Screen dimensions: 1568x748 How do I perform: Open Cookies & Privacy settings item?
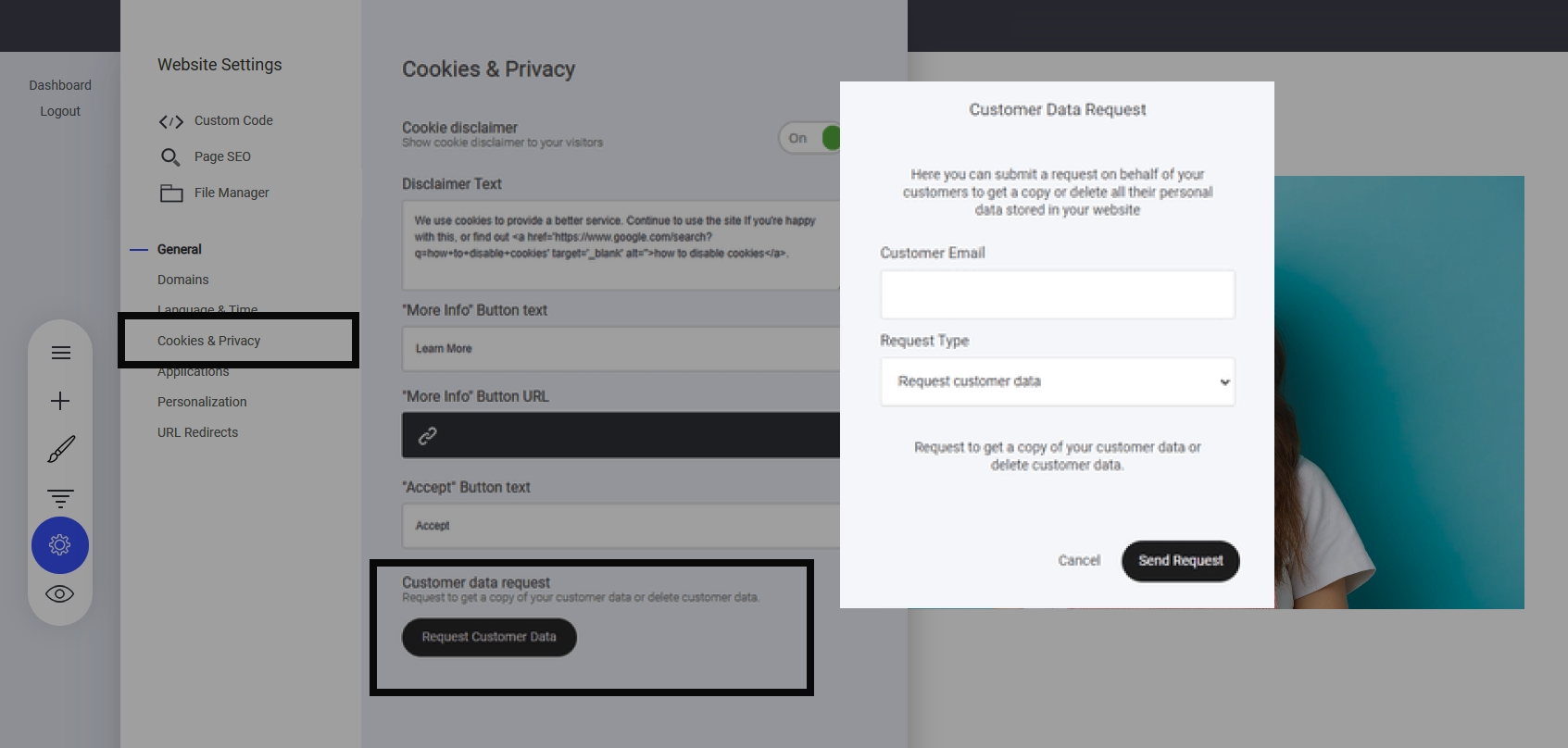208,341
